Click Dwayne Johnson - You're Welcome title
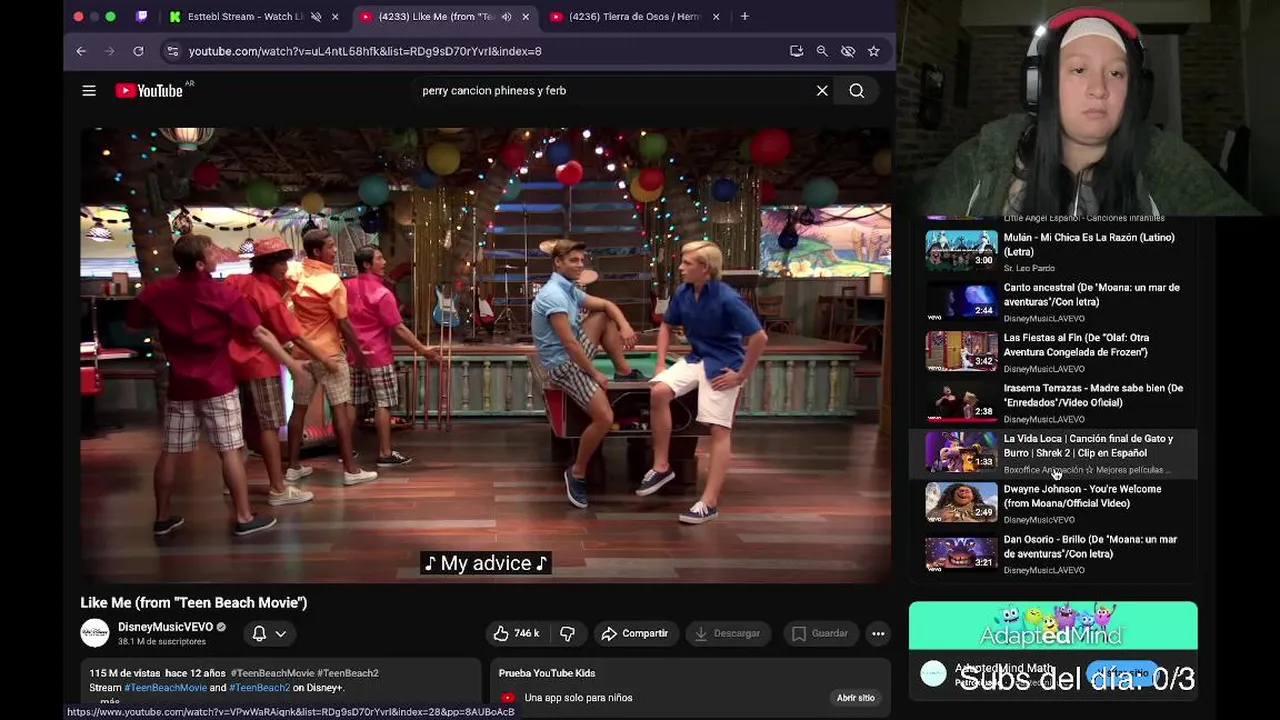1280x720 pixels. pyautogui.click(x=1082, y=496)
